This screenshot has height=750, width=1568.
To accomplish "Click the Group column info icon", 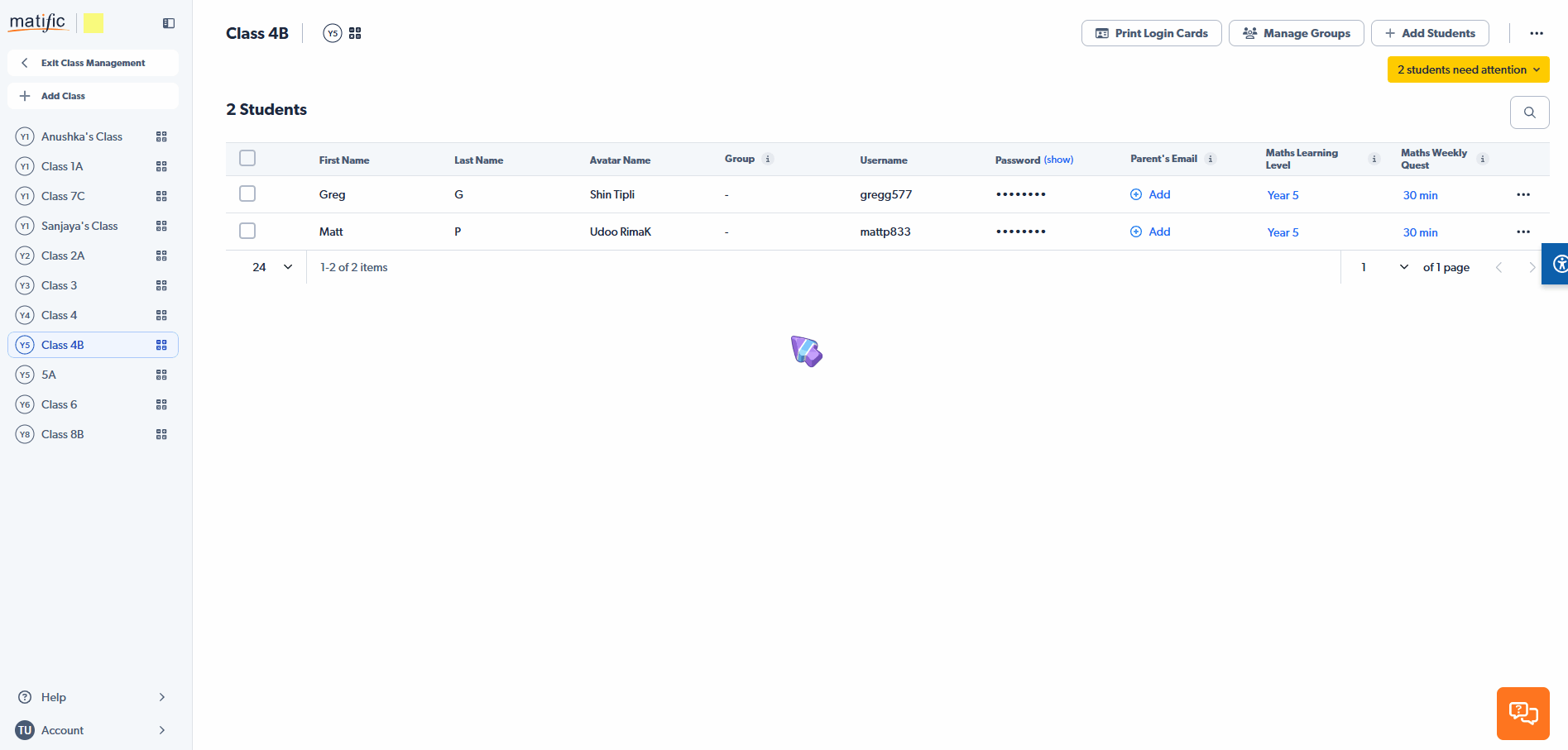I will tap(768, 159).
